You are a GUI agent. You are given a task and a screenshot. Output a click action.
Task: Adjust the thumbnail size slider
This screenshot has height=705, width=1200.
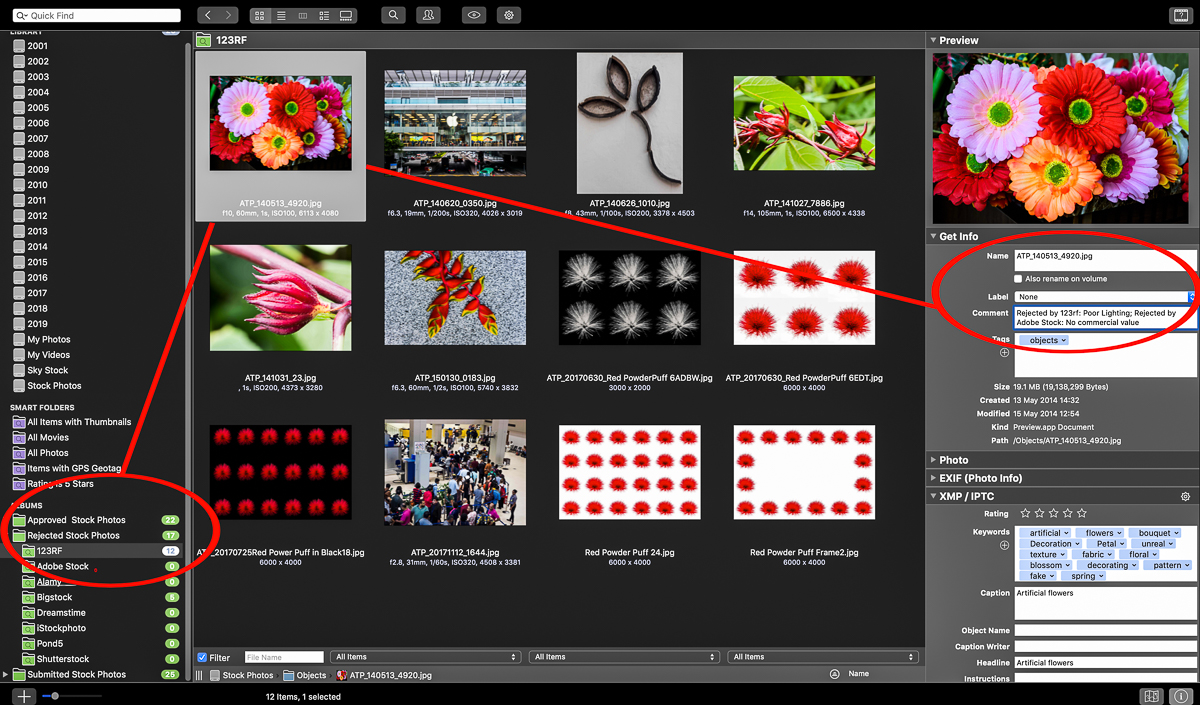[x=55, y=696]
